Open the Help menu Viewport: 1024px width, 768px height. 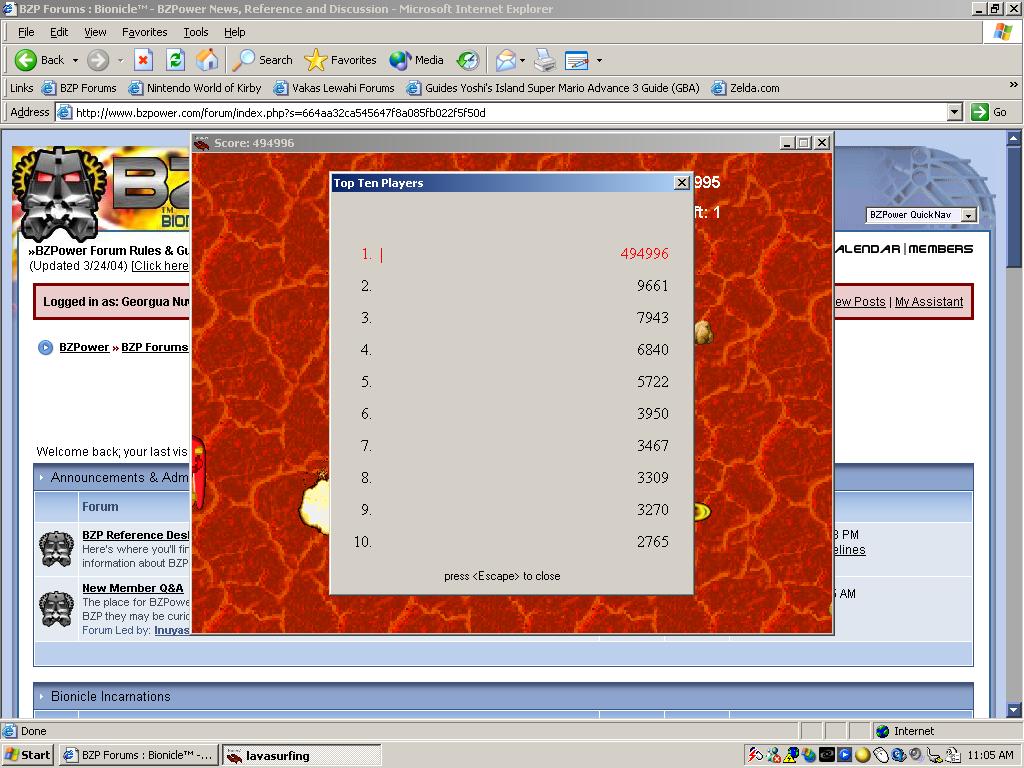tap(234, 32)
